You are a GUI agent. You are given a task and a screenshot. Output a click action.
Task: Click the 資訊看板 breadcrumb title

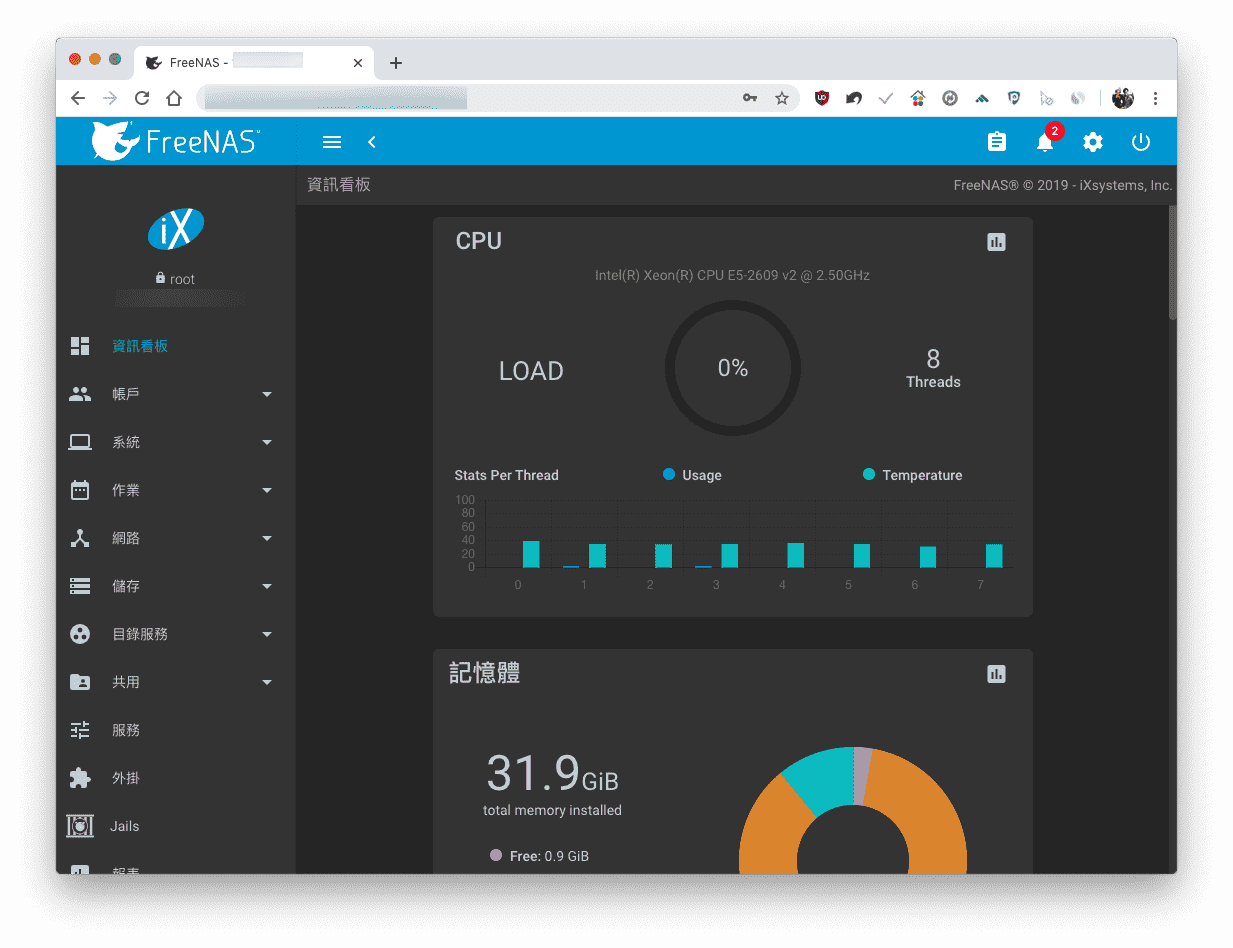click(339, 185)
